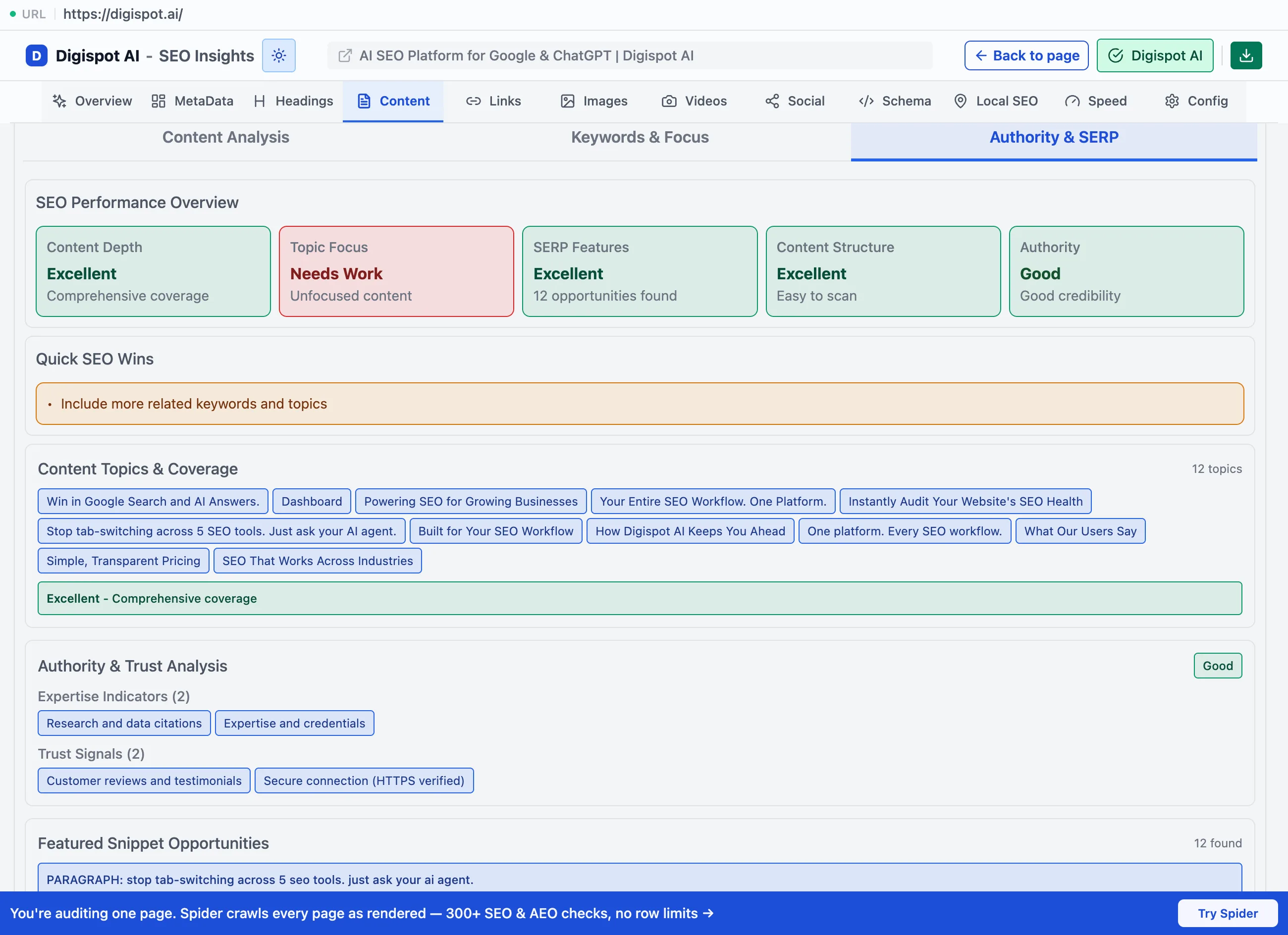
Task: Click 'SEO That Works Across Industries' tag
Action: 318,560
